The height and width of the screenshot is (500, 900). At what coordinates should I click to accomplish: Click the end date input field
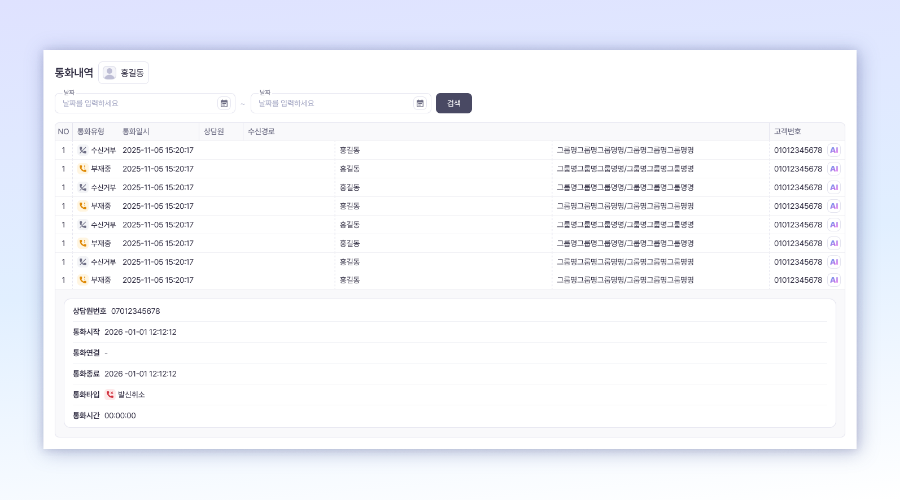point(332,103)
